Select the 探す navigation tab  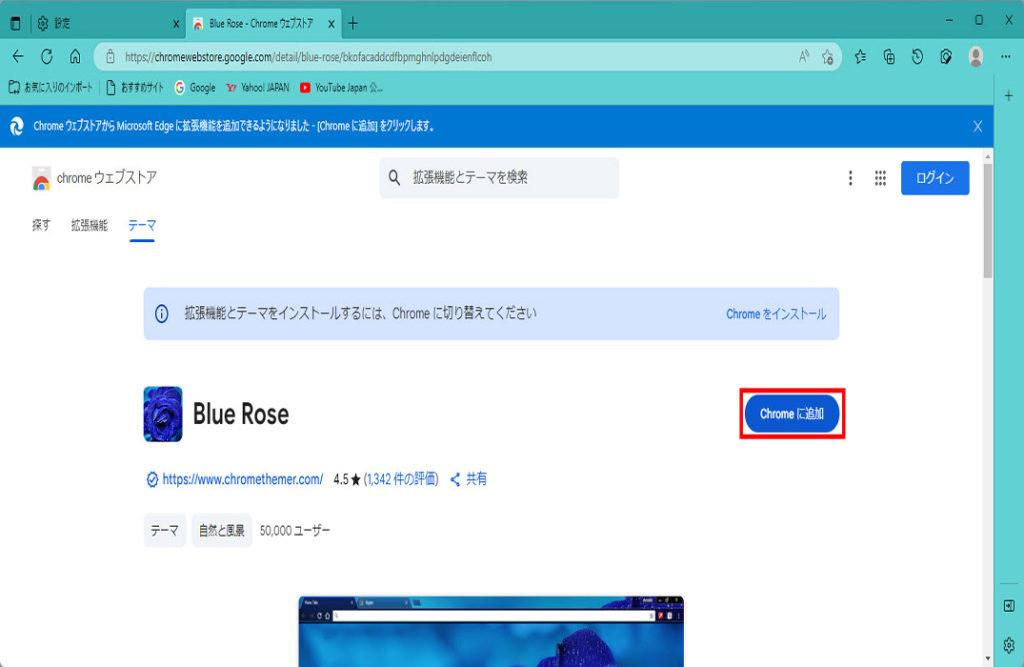click(41, 225)
